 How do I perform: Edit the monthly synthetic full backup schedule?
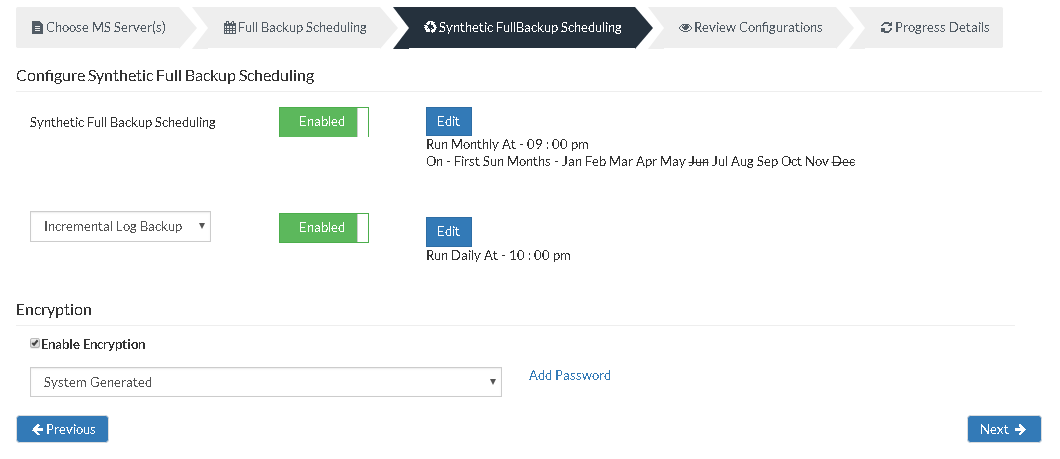449,121
